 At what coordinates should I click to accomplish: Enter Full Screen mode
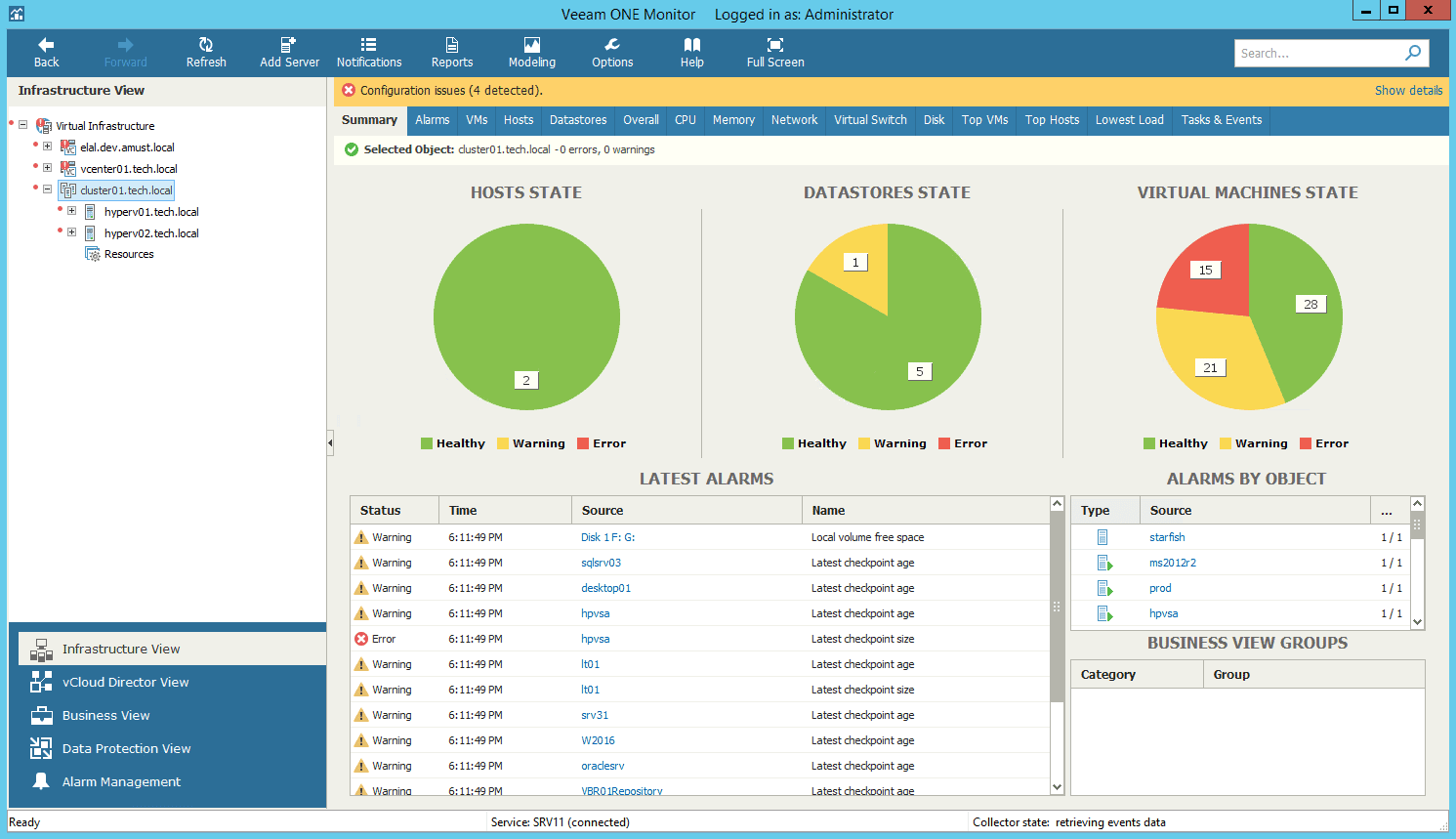[774, 52]
